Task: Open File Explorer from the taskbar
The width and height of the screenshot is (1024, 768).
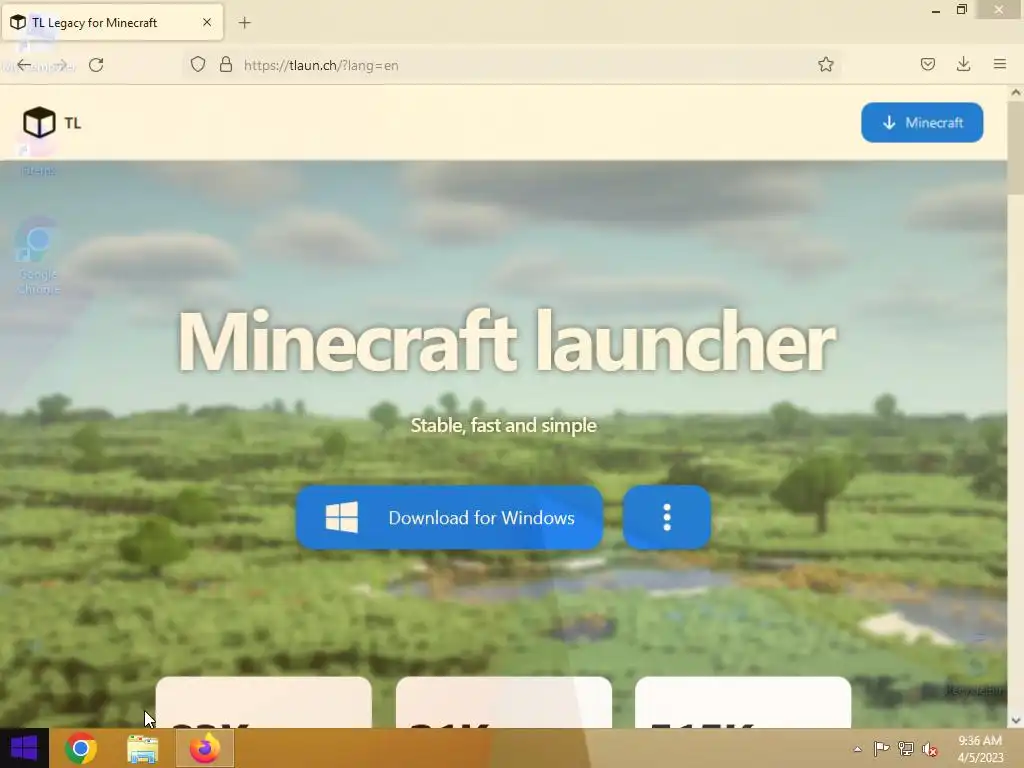Action: pos(142,748)
